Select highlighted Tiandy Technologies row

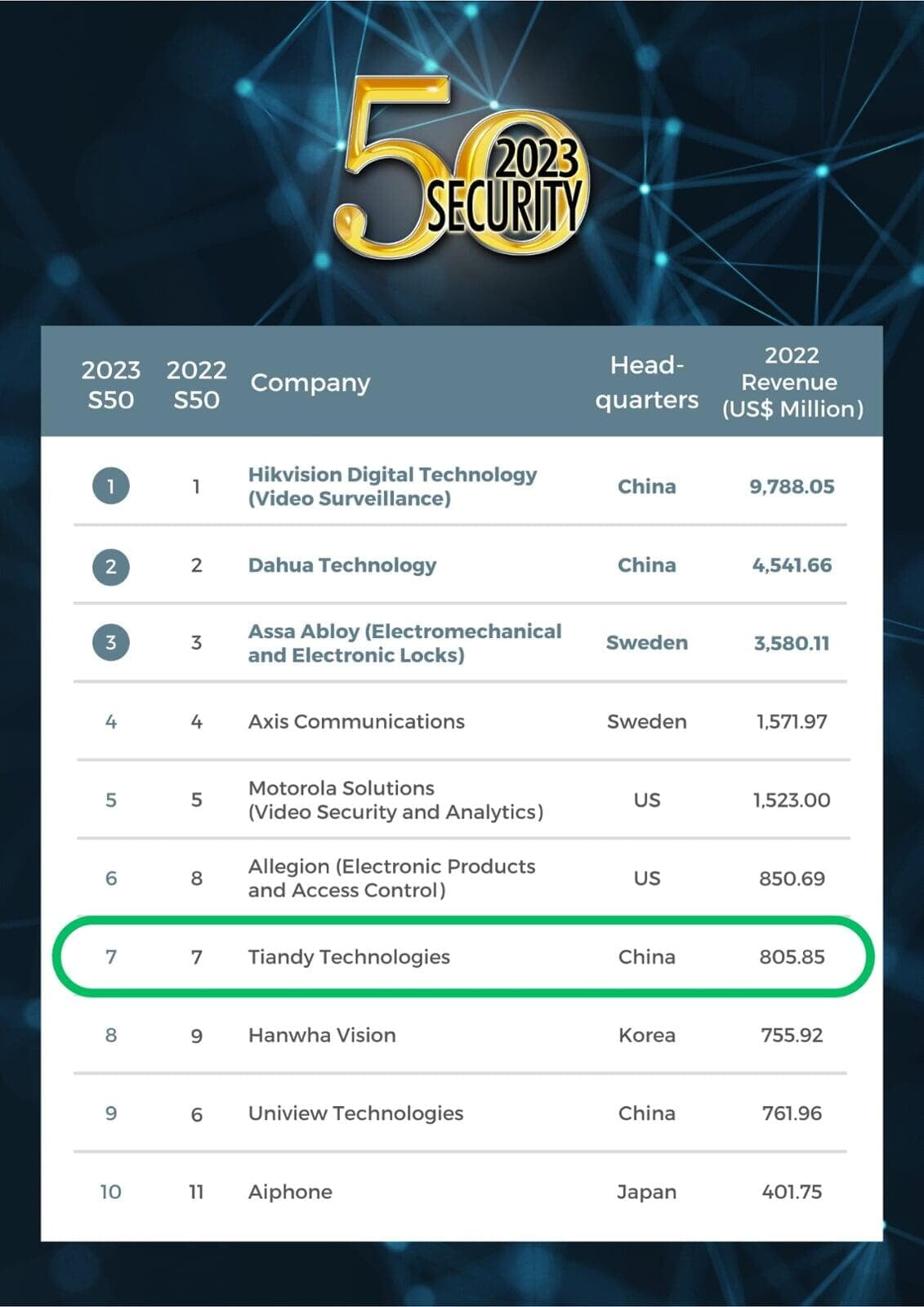pyautogui.click(x=463, y=957)
